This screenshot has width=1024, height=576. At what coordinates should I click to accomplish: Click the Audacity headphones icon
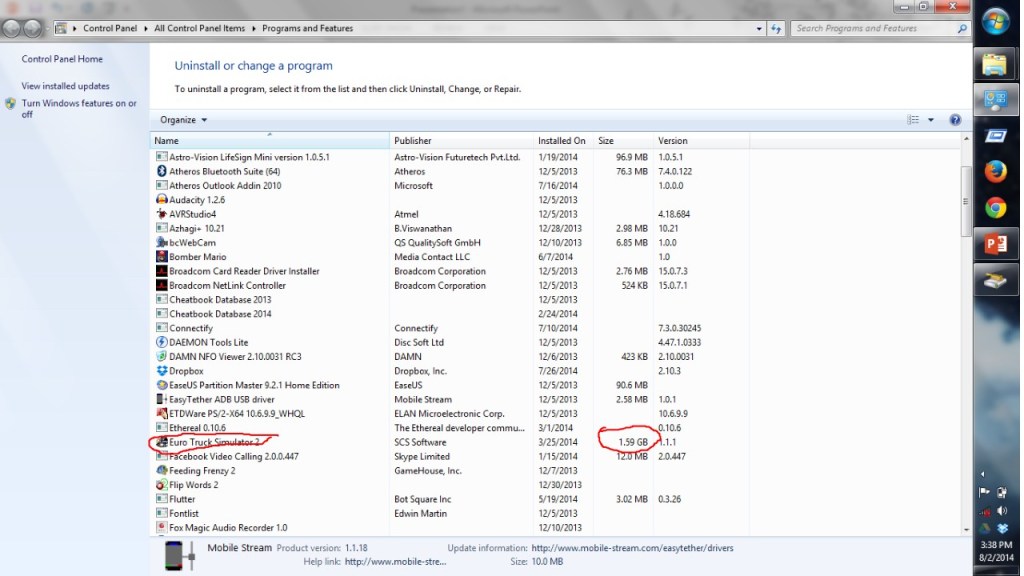(161, 200)
